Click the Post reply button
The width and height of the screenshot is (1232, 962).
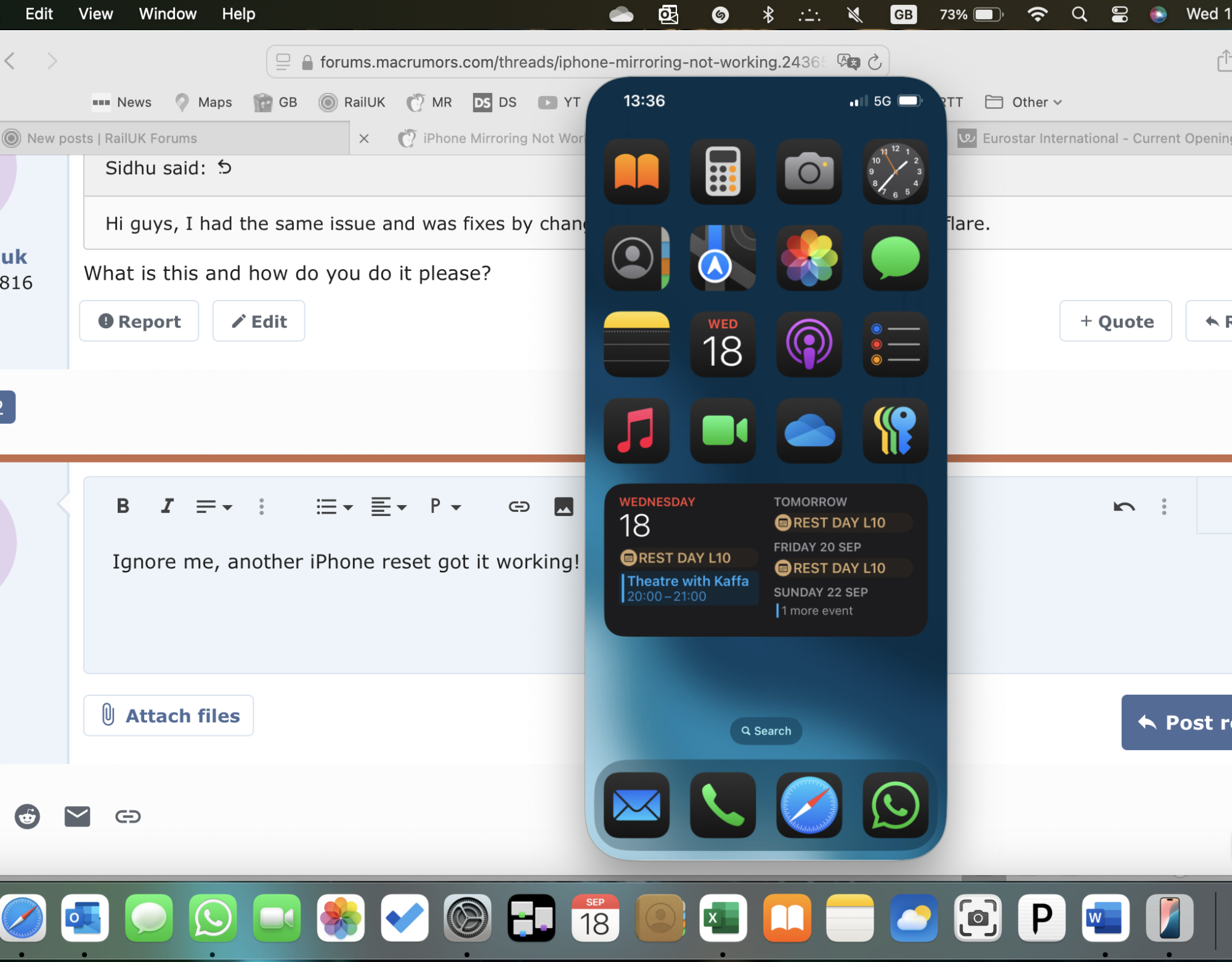coord(1177,722)
